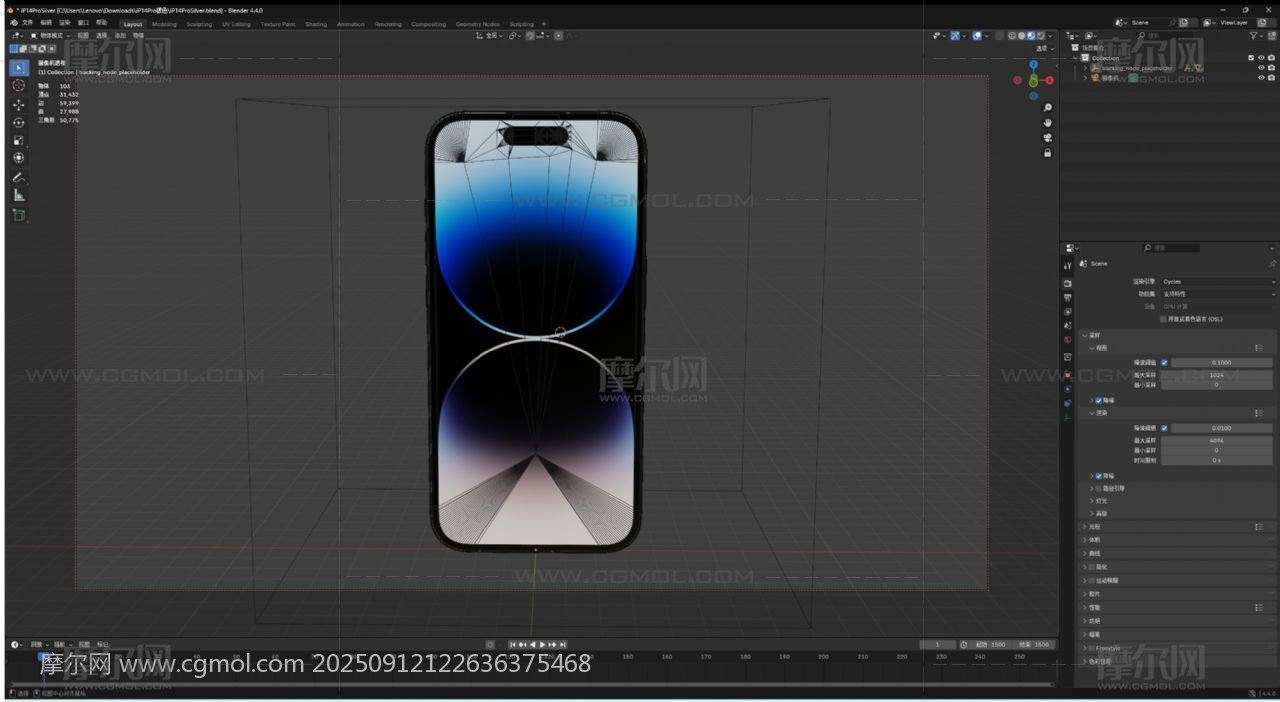This screenshot has width=1280, height=702.
Task: Toggle X-ray in viewport header
Action: 999,36
